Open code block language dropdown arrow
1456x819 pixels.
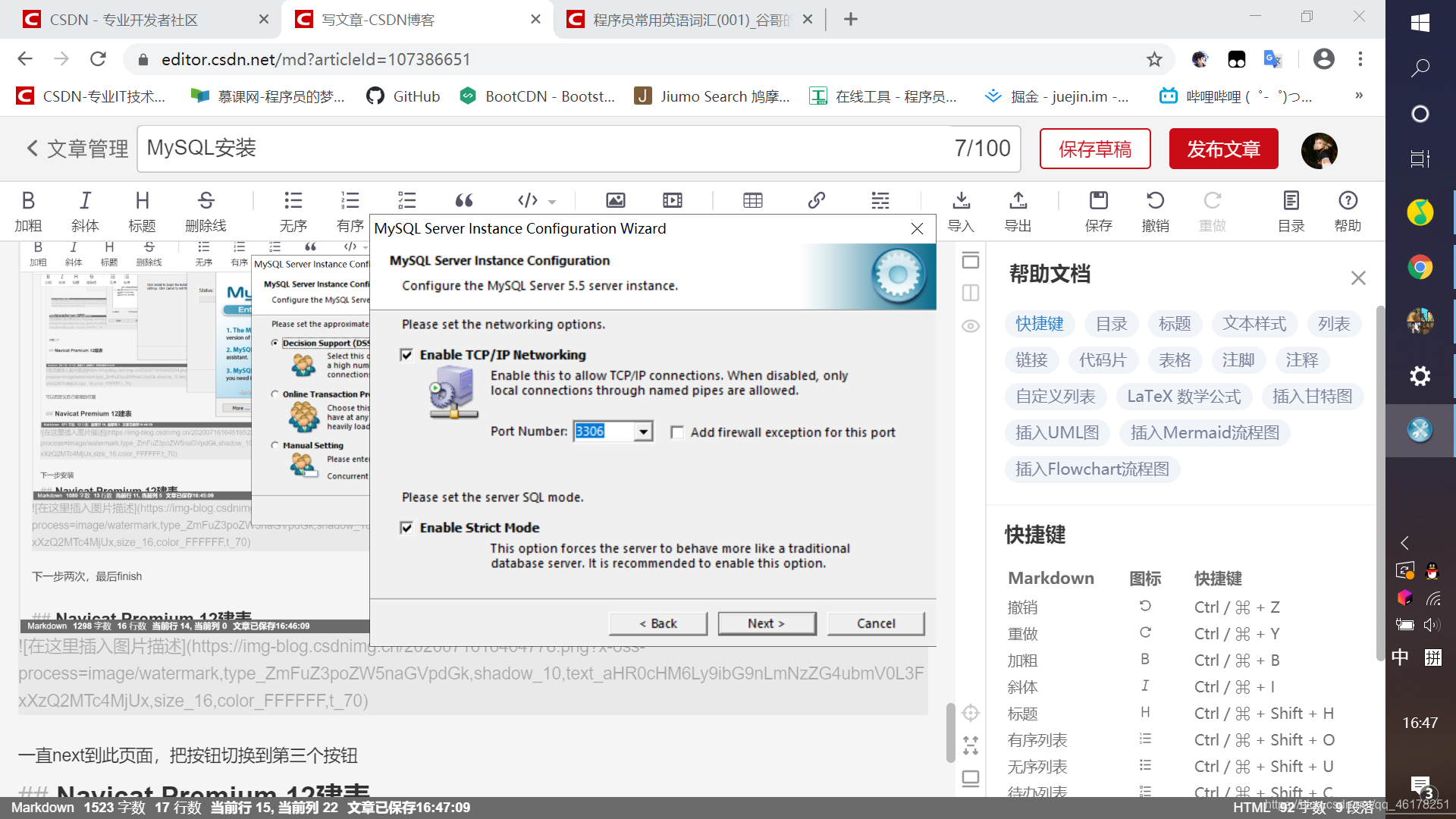(x=552, y=202)
